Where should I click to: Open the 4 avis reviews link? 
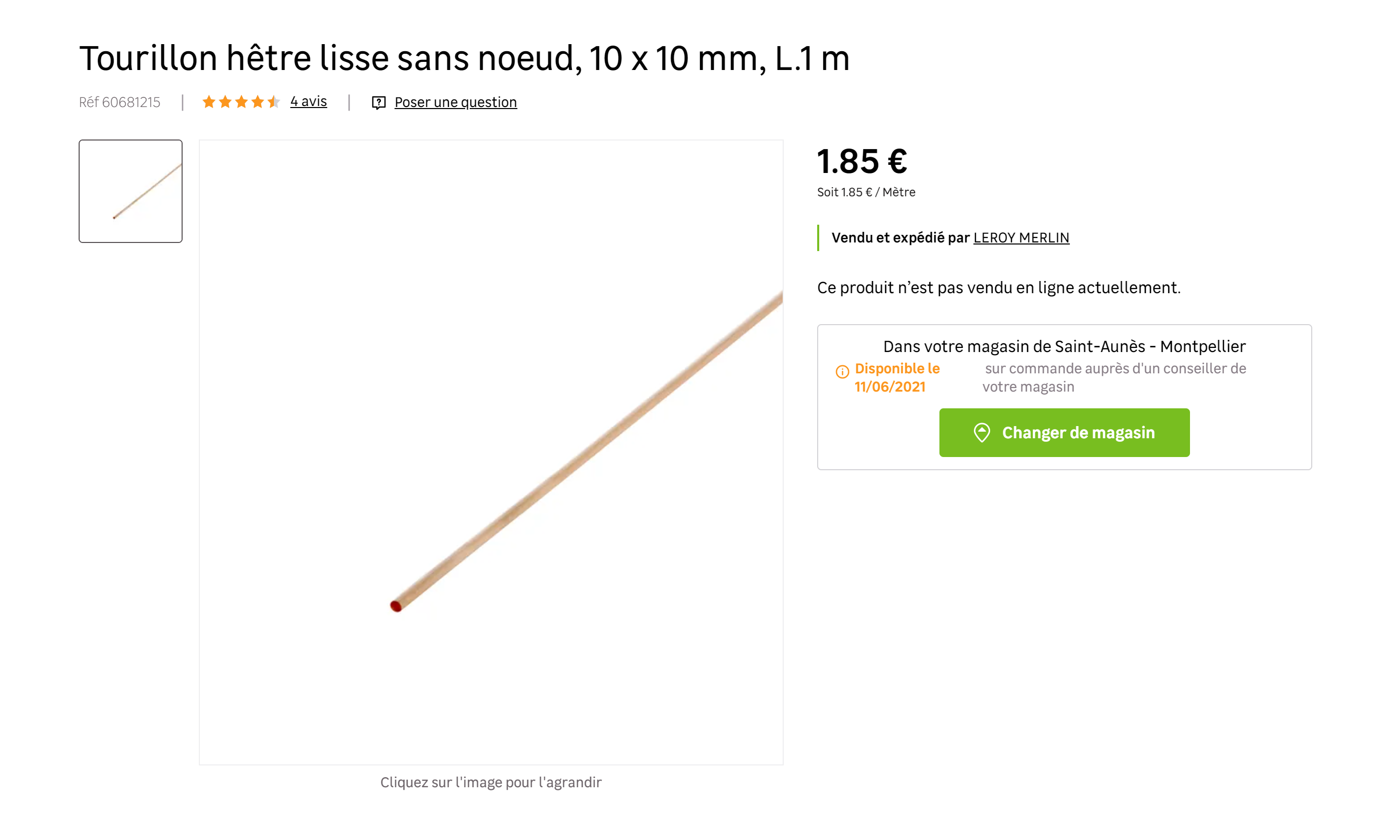point(308,102)
